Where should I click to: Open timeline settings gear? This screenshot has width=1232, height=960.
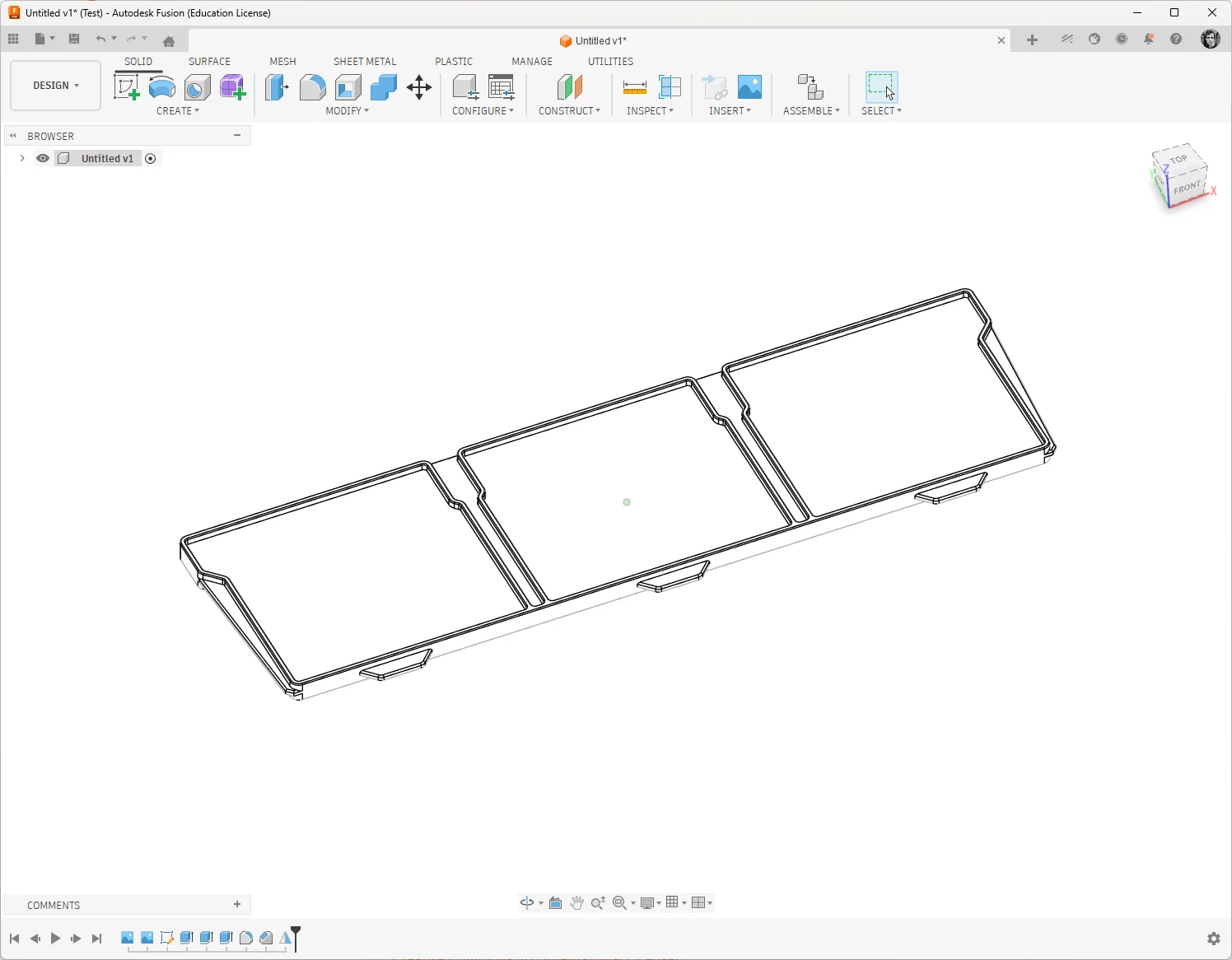(1213, 939)
